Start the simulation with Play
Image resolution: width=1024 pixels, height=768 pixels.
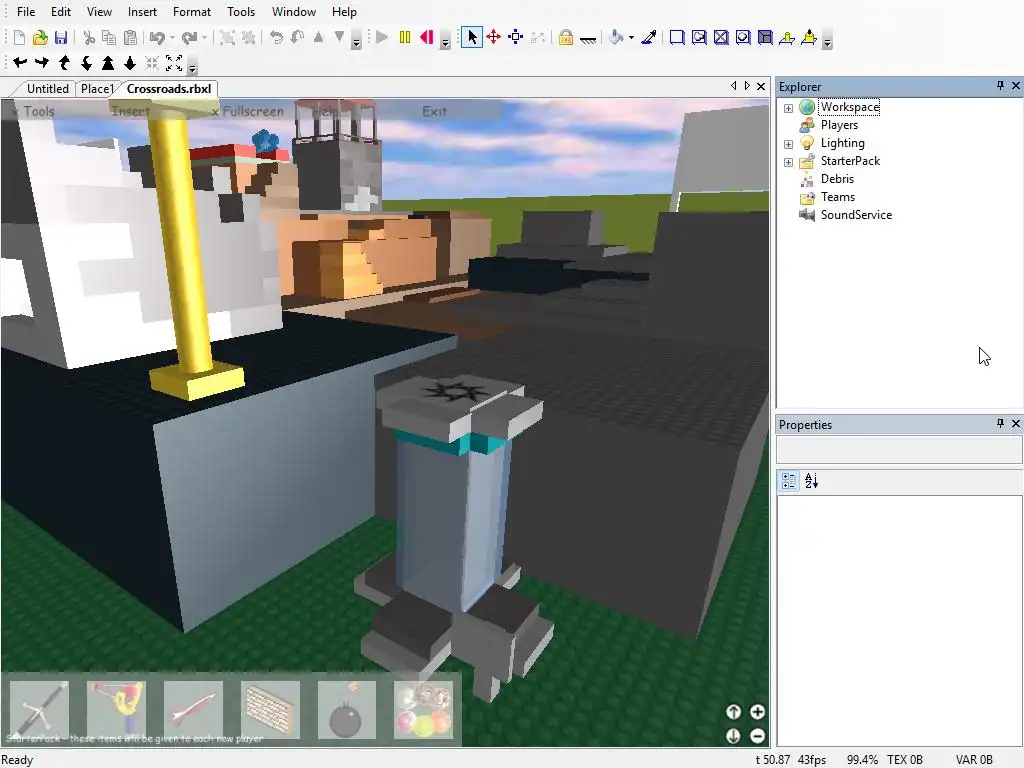[382, 37]
